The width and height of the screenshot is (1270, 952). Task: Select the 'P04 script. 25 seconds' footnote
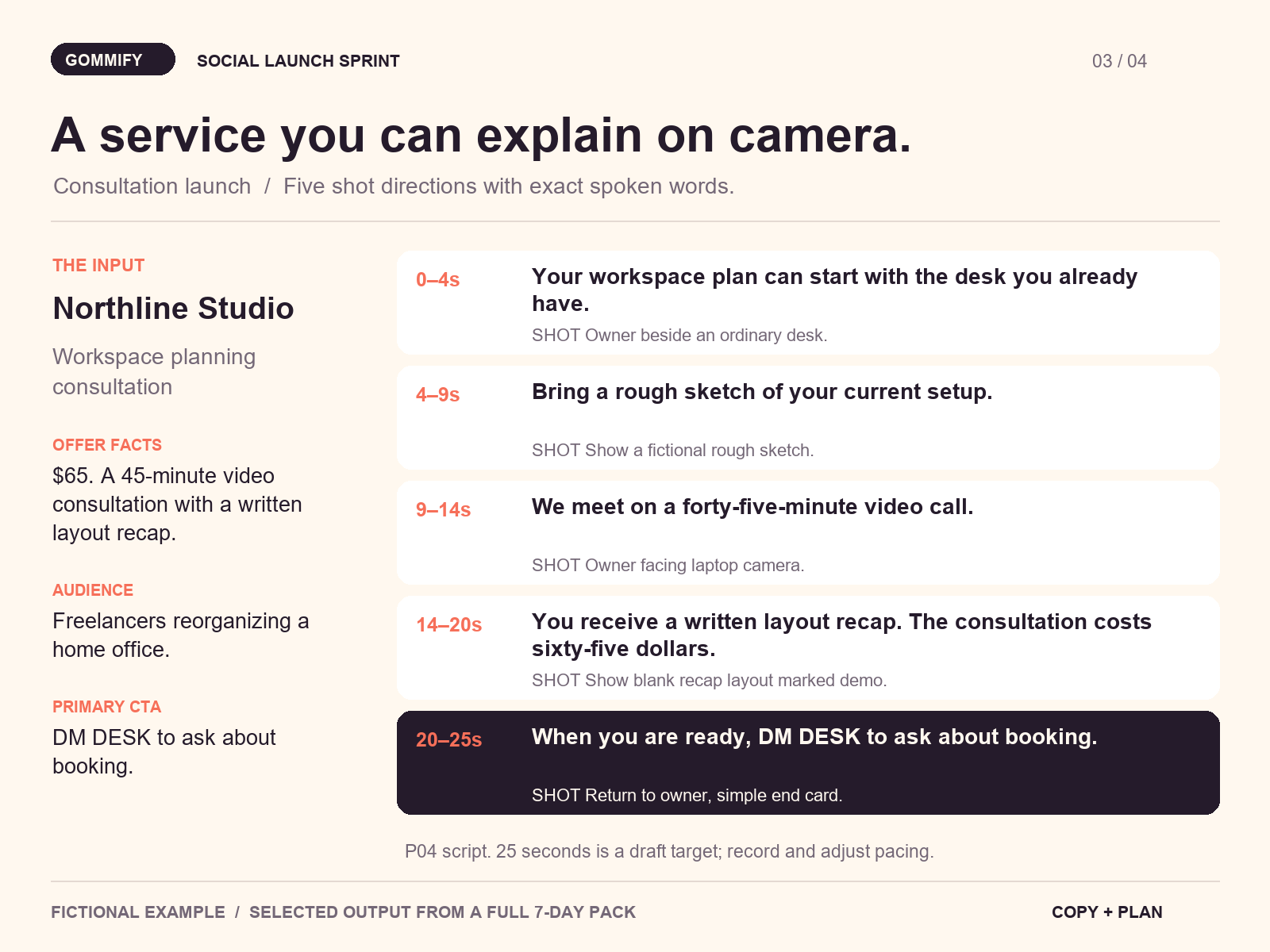pos(669,851)
